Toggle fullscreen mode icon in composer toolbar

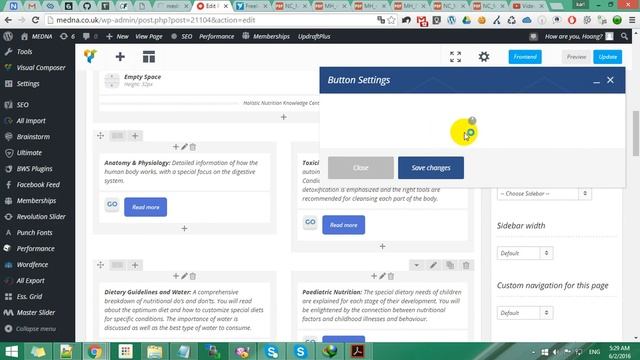(x=455, y=57)
